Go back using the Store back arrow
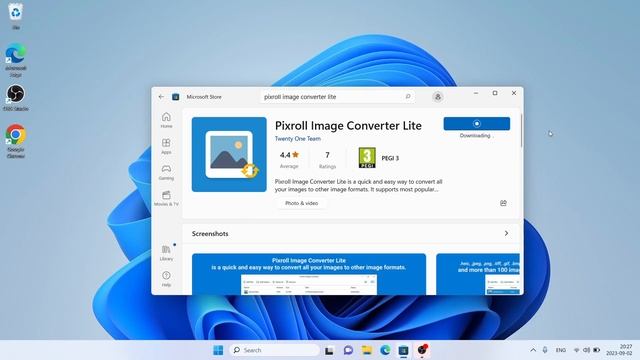Screen dimensions: 640x360 tap(161, 97)
